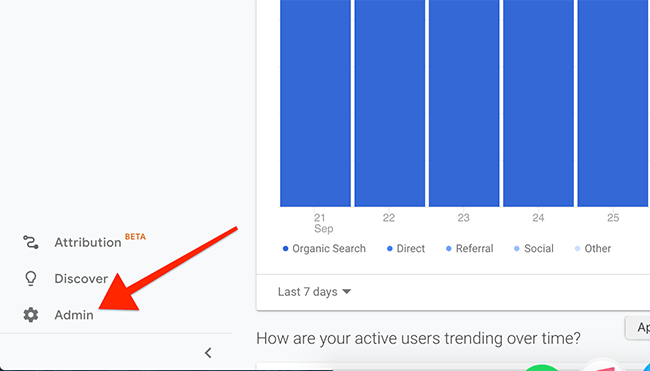Viewport: 650px width, 371px height.
Task: Click the Attribution path icon
Action: 31,242
